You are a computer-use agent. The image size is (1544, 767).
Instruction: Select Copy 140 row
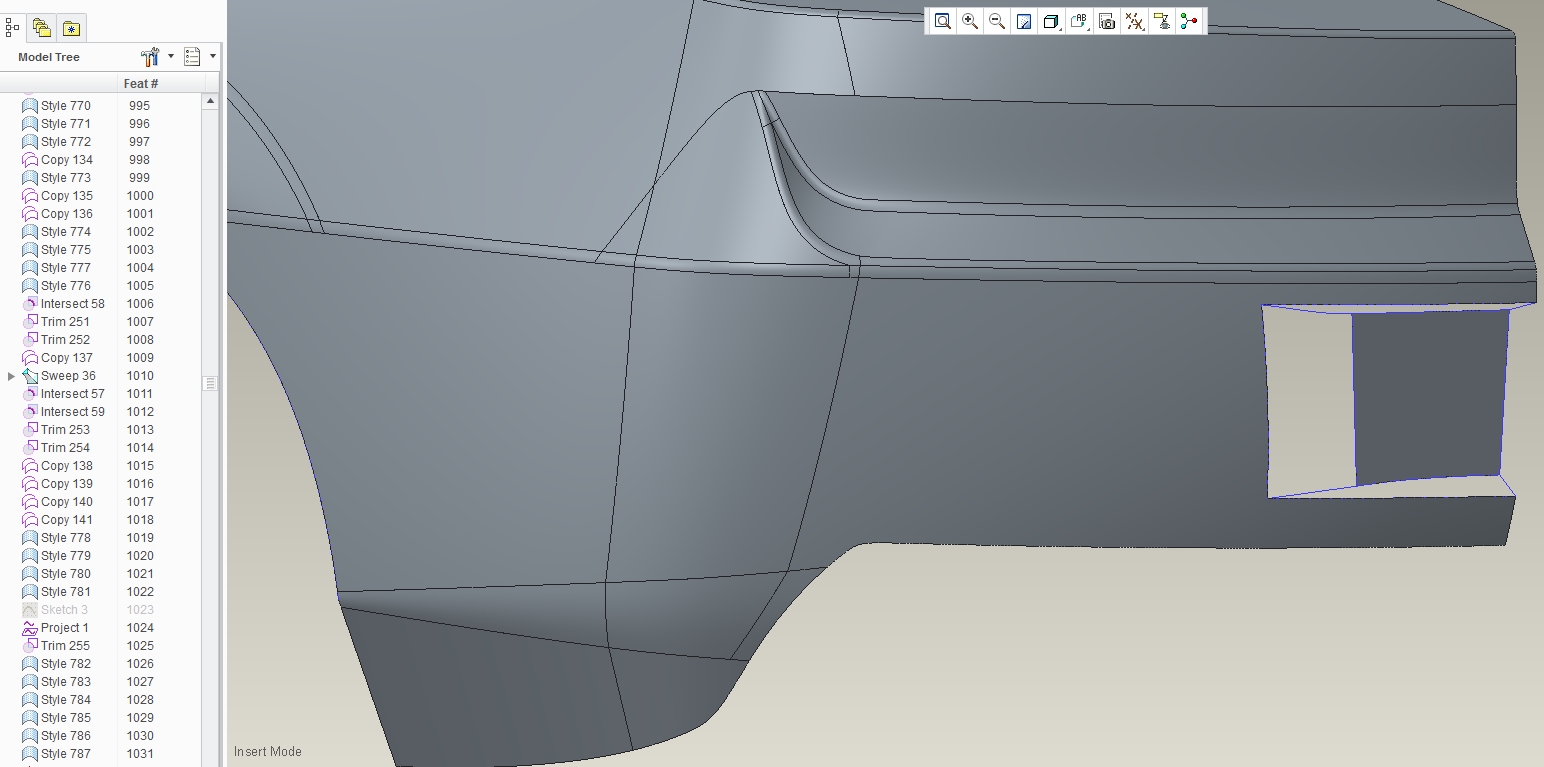point(66,502)
